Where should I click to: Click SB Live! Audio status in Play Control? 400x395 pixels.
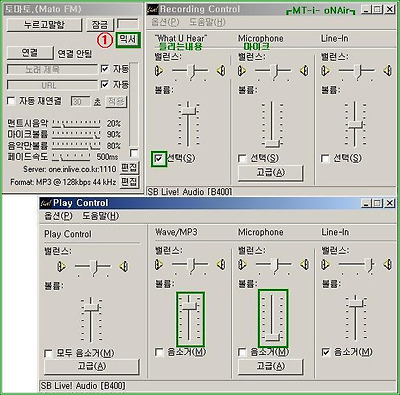click(83, 386)
